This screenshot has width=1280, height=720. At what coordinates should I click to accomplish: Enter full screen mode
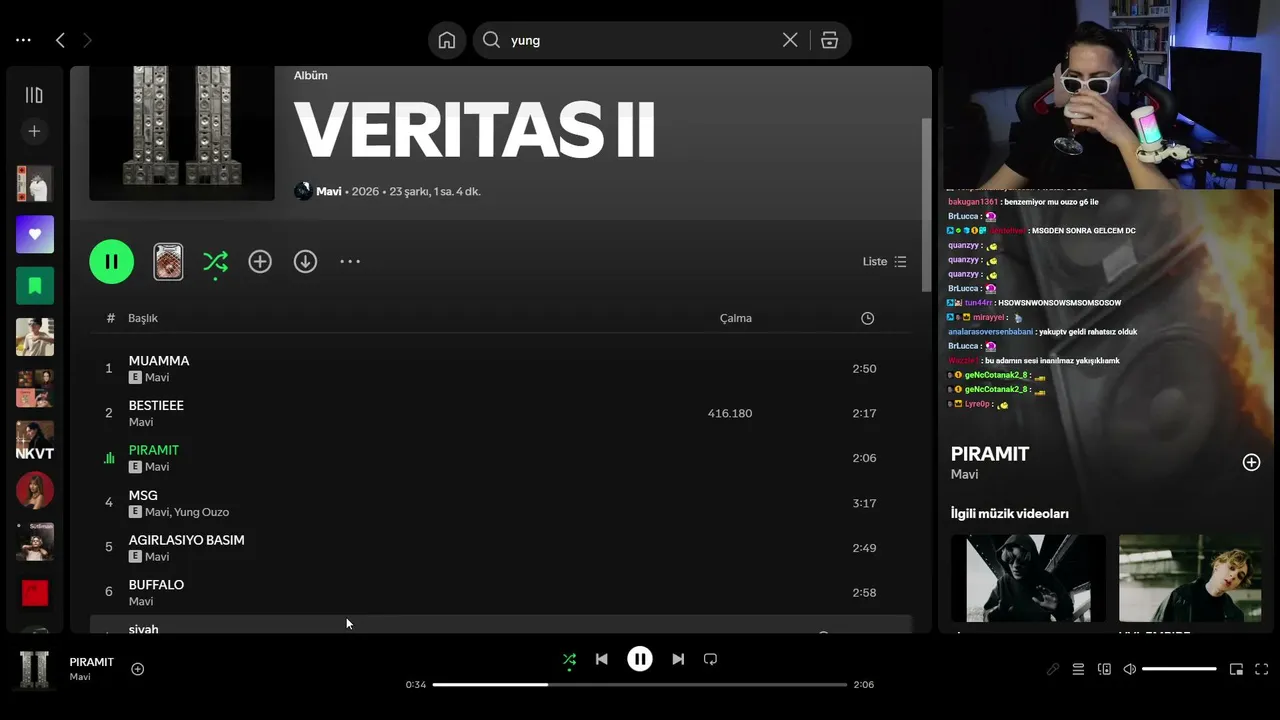(x=1262, y=669)
